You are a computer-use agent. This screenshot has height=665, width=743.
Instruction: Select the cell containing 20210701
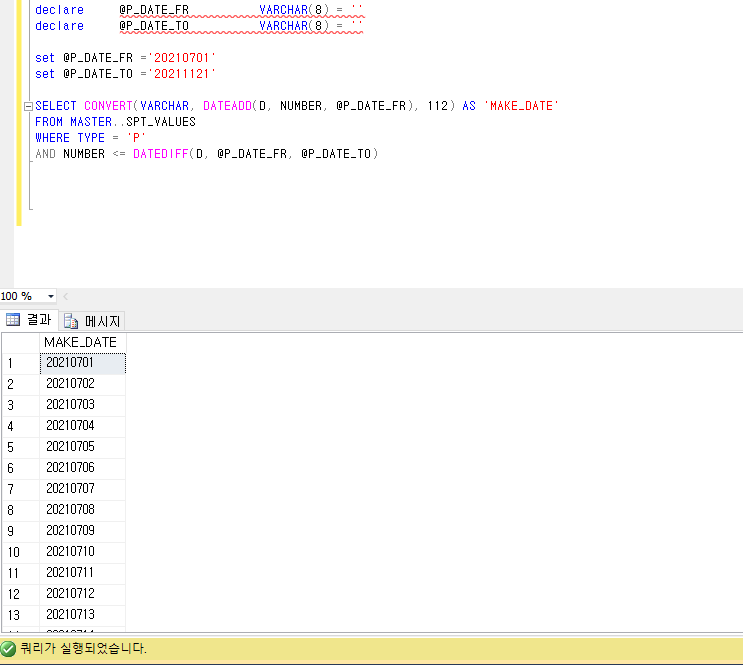(82, 362)
